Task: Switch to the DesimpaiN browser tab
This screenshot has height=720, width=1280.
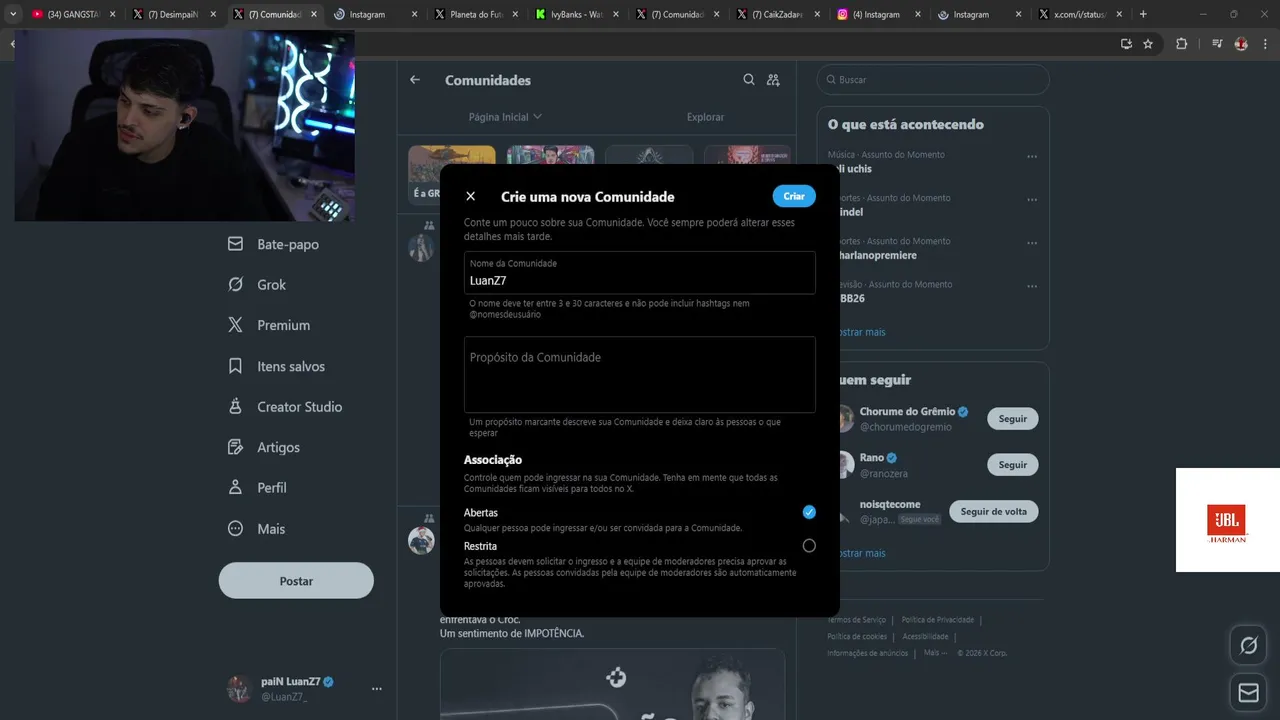Action: click(x=176, y=14)
